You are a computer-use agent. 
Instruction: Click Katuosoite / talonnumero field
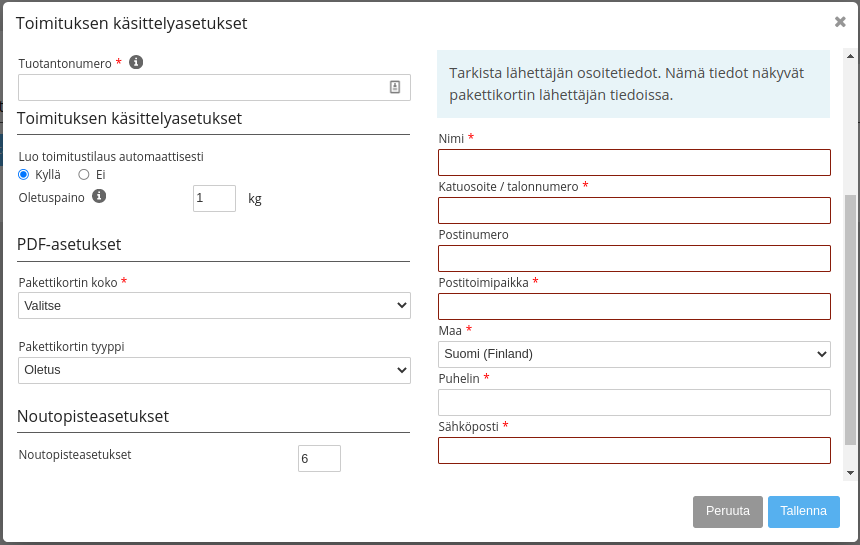(x=634, y=211)
